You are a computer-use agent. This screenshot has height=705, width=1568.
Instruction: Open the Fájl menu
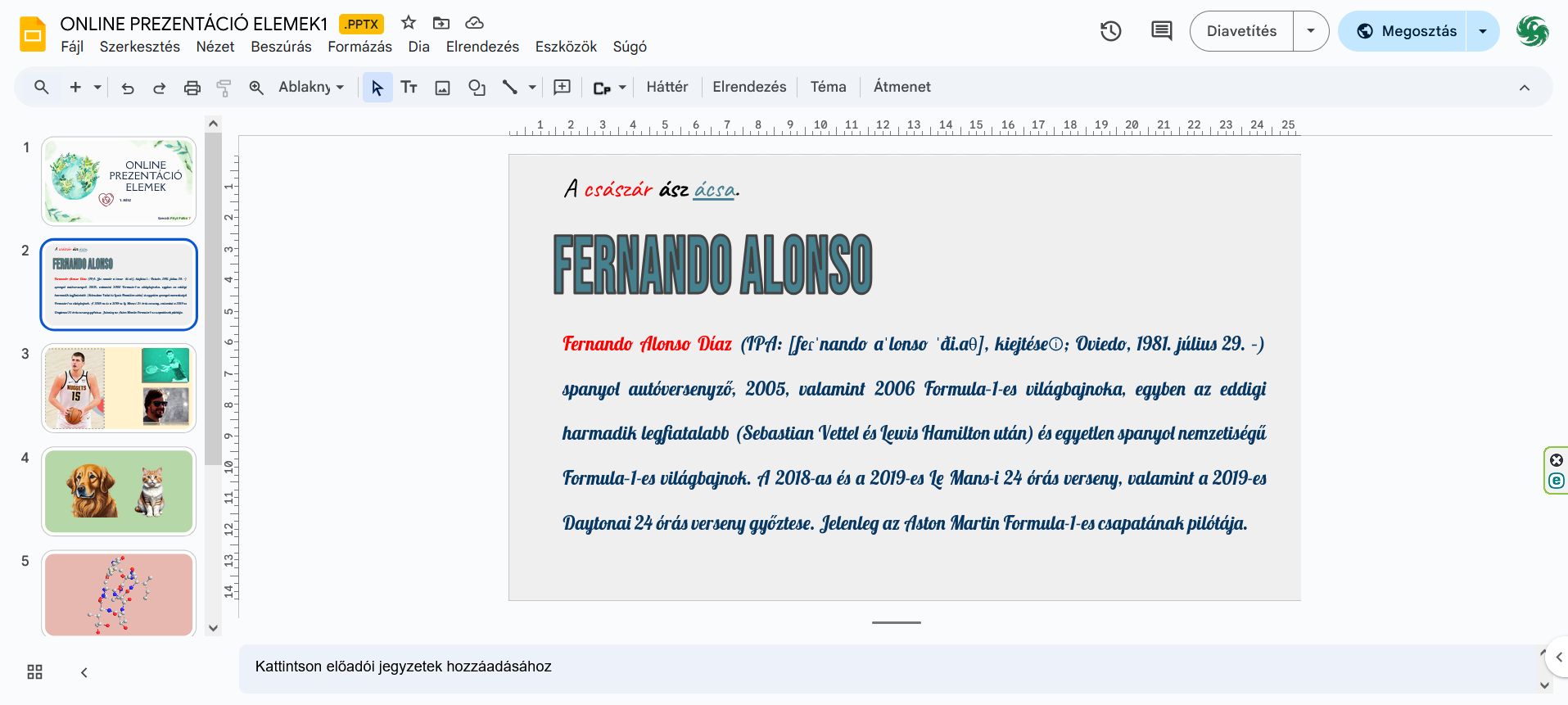pos(72,47)
